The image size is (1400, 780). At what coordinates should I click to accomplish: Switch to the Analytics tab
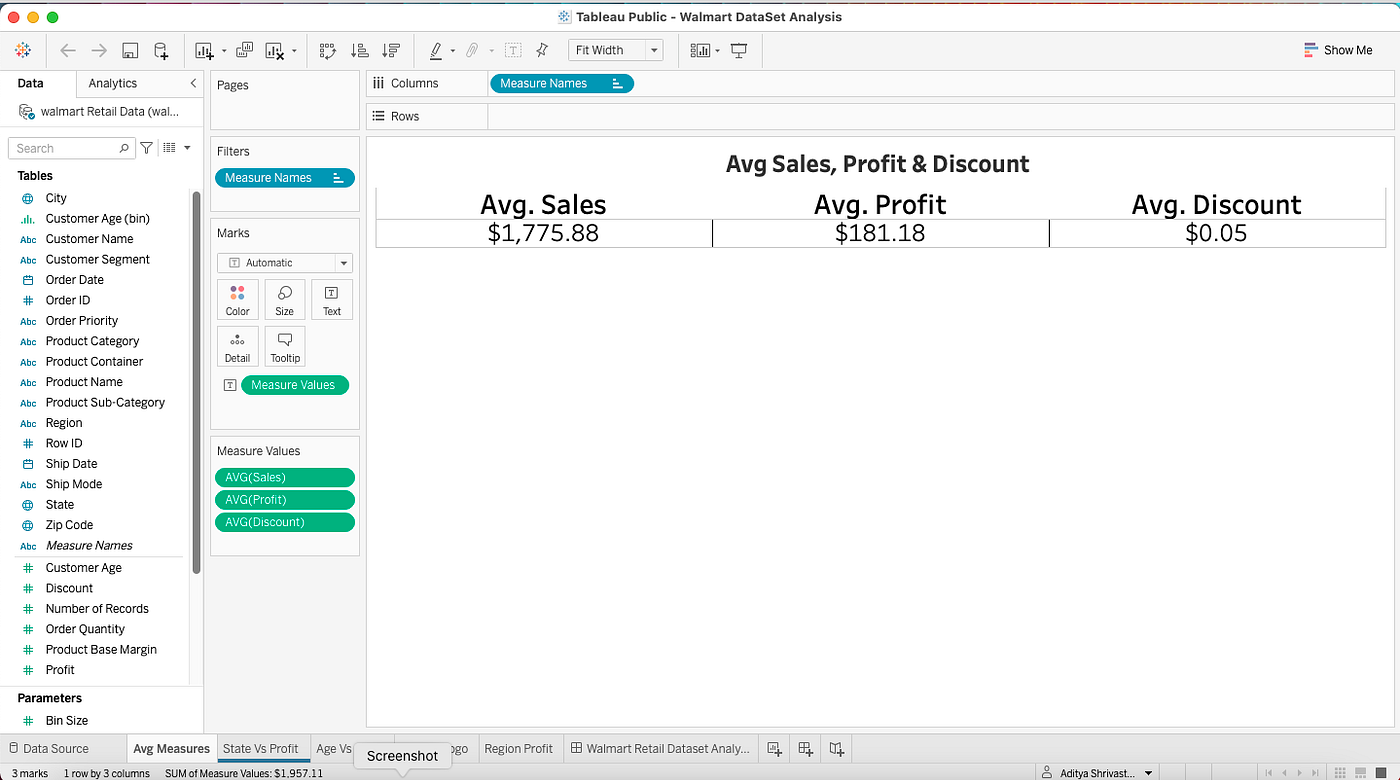110,83
